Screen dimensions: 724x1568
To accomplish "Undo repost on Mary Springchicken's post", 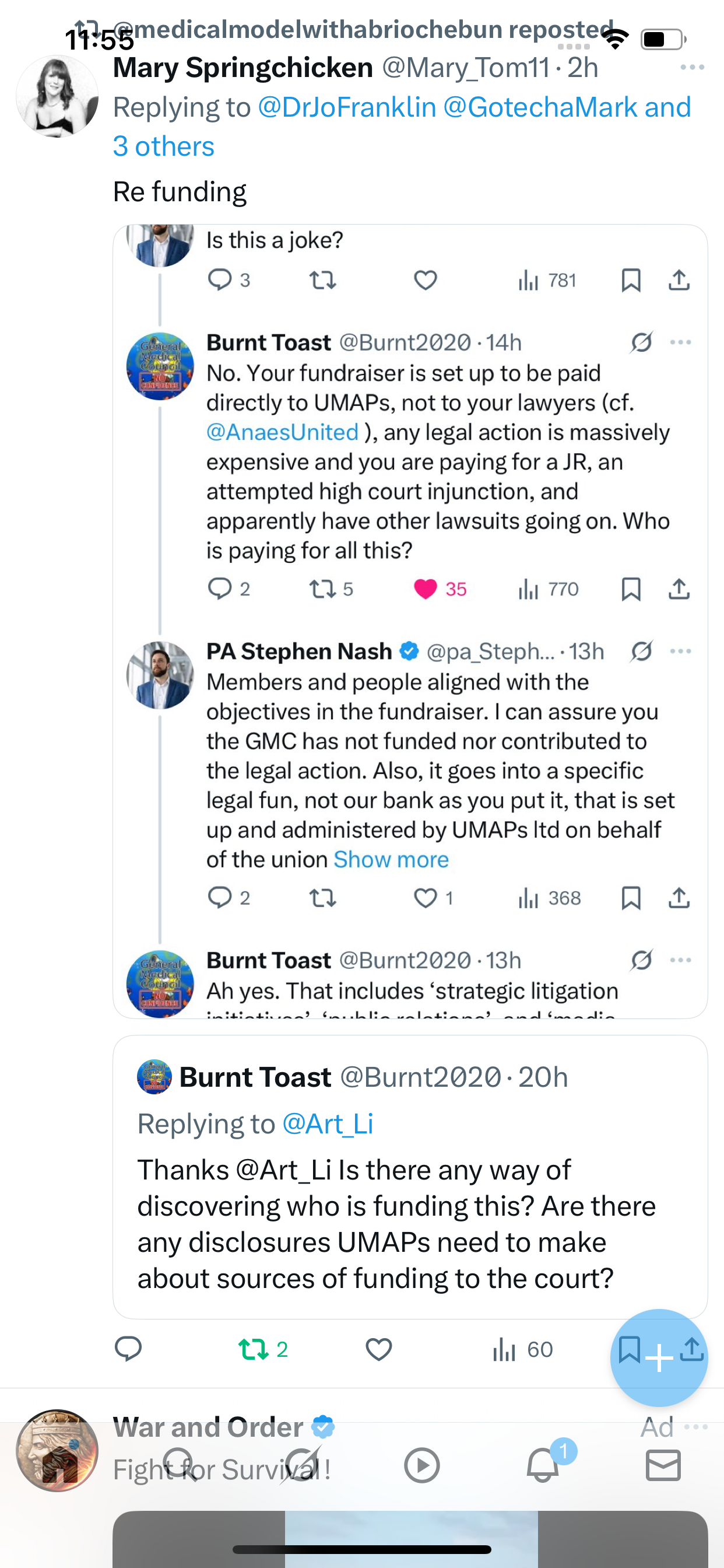I will coord(254,1349).
